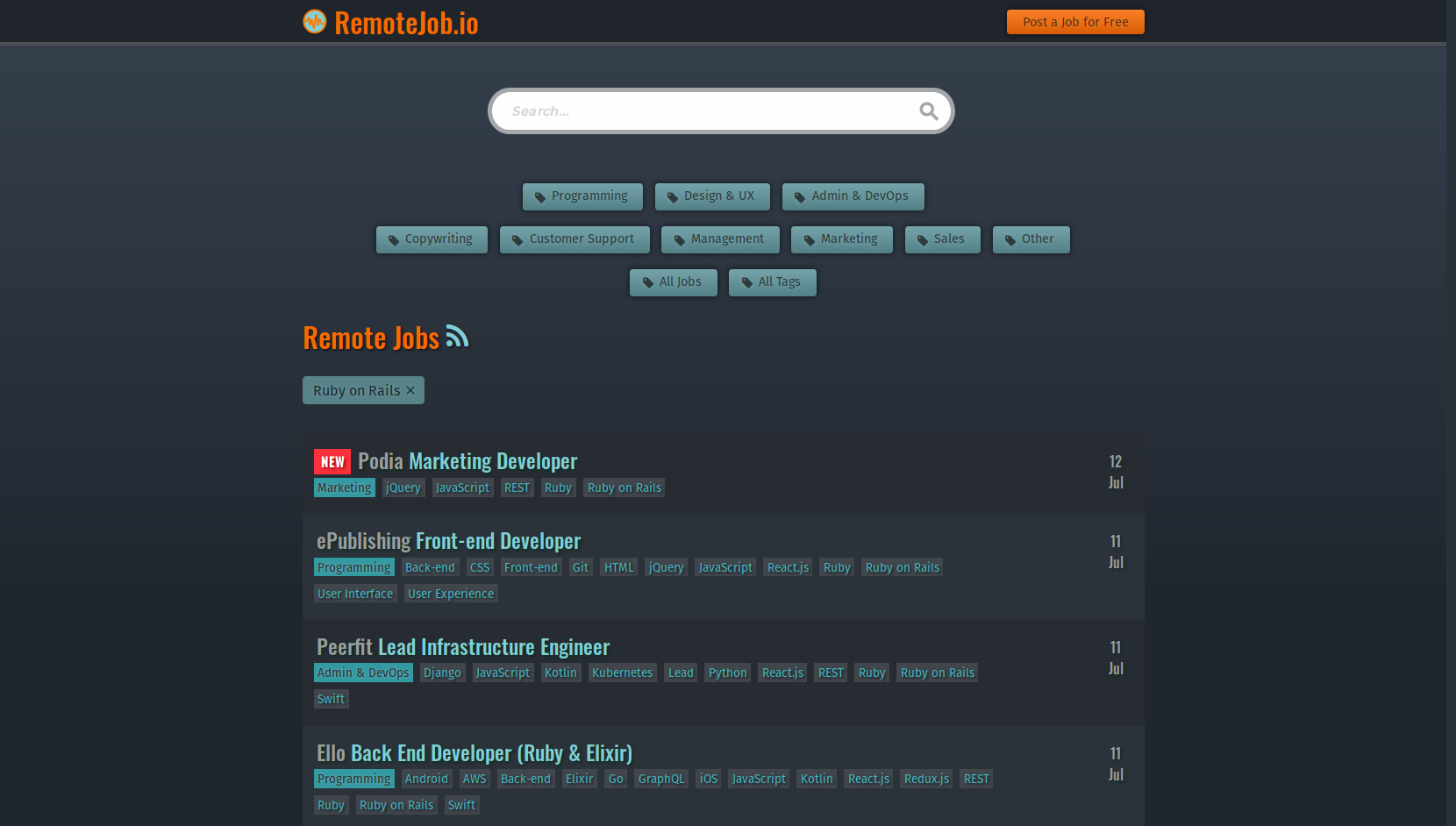Click the search magnifier icon
The width and height of the screenshot is (1456, 826).
(x=929, y=110)
